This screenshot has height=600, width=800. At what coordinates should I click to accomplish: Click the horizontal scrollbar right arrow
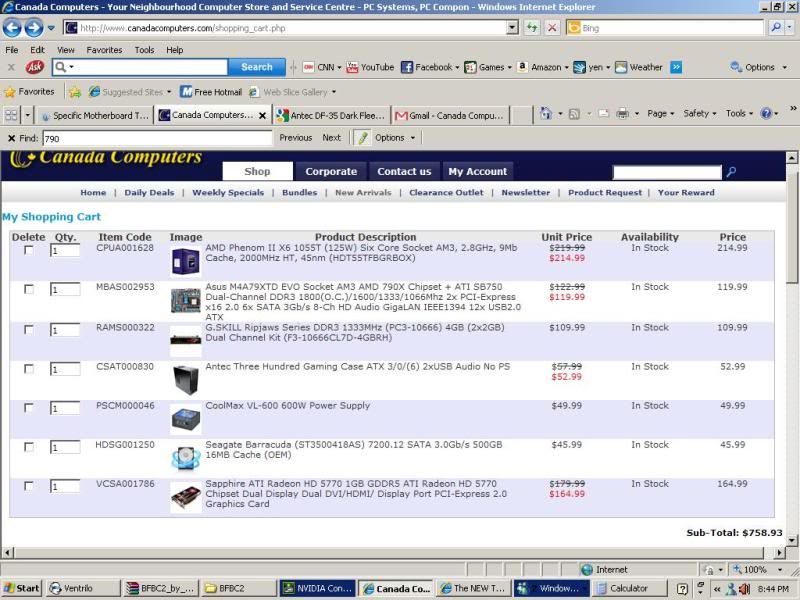780,553
